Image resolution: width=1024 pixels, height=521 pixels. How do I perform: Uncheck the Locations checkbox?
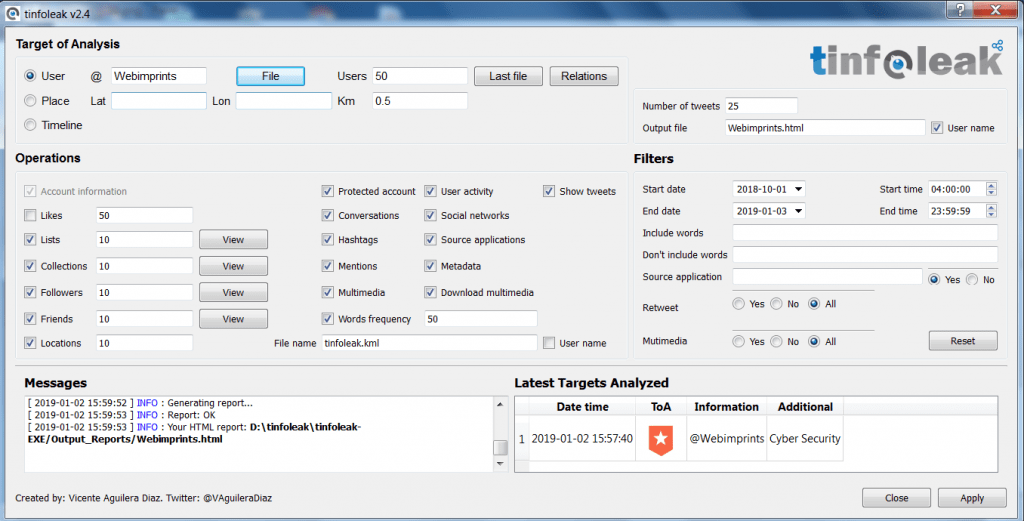[30, 343]
